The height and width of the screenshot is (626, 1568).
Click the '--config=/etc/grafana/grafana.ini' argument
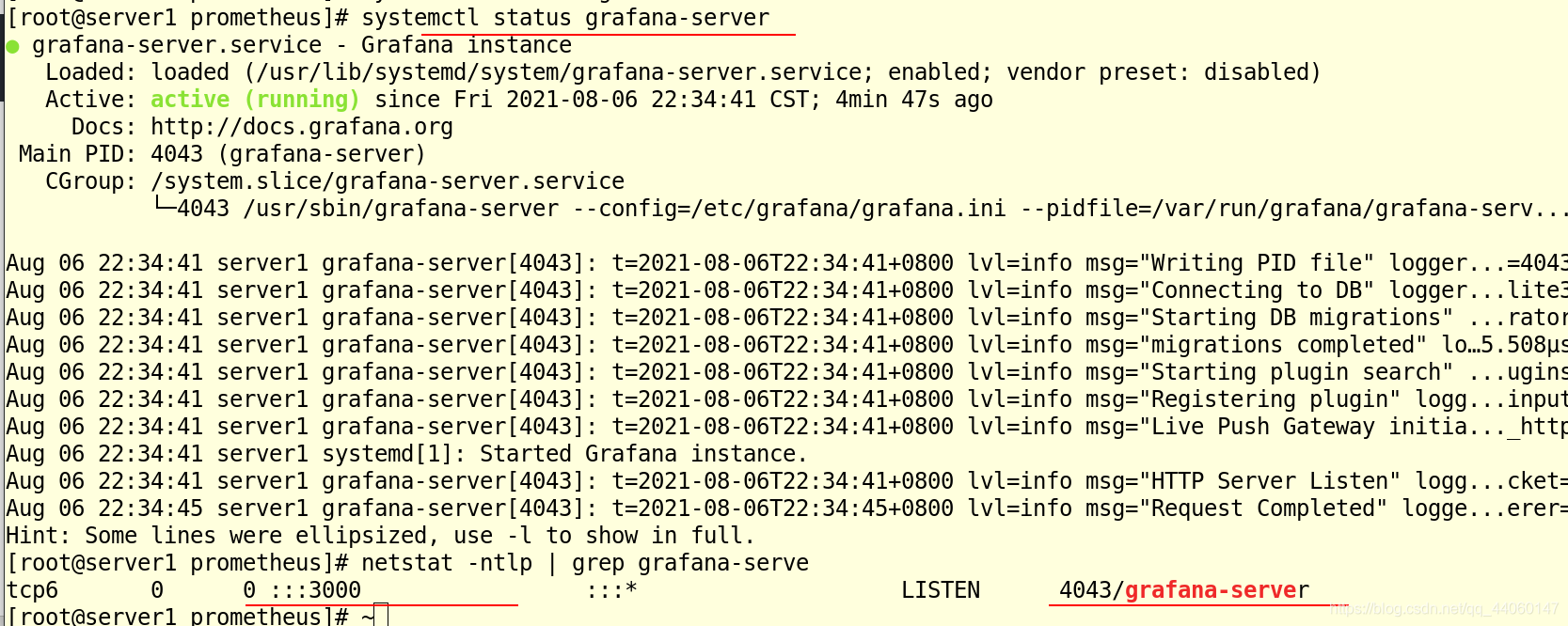point(789,209)
